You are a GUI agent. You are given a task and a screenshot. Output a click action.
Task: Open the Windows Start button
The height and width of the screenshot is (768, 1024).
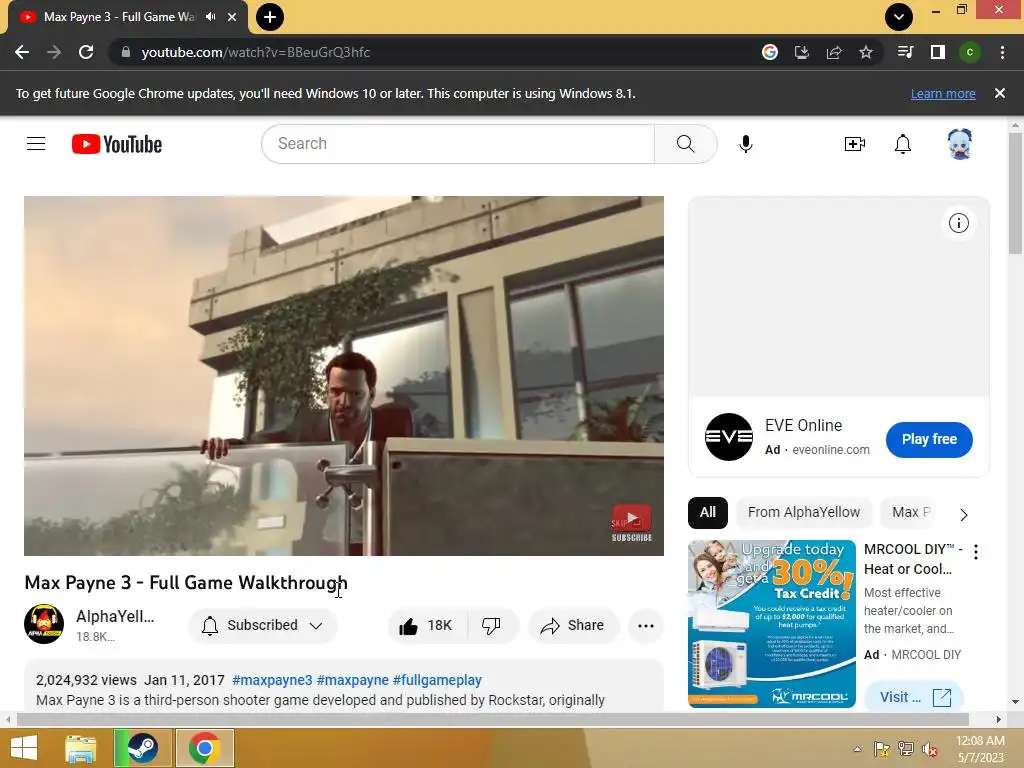pos(24,748)
